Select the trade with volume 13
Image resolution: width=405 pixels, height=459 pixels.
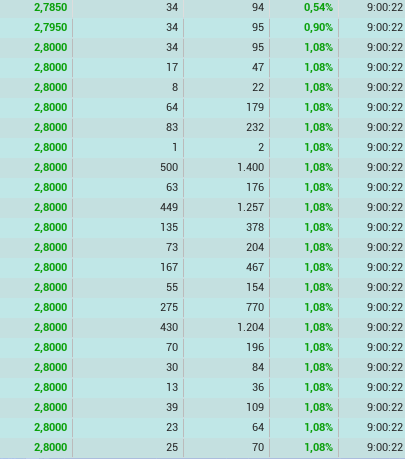(202, 387)
